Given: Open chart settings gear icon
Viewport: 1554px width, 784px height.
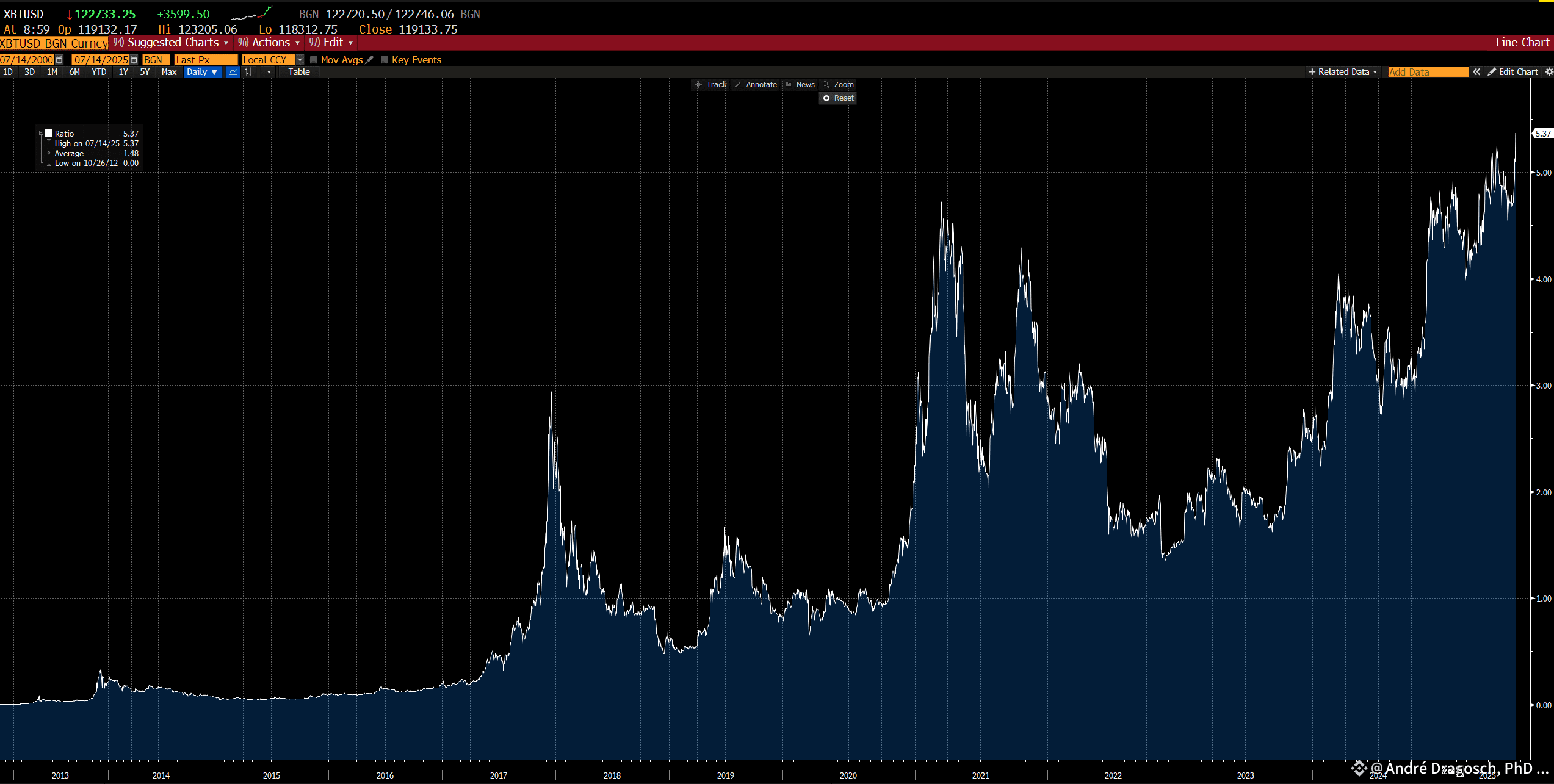Looking at the screenshot, I should click(x=1549, y=72).
